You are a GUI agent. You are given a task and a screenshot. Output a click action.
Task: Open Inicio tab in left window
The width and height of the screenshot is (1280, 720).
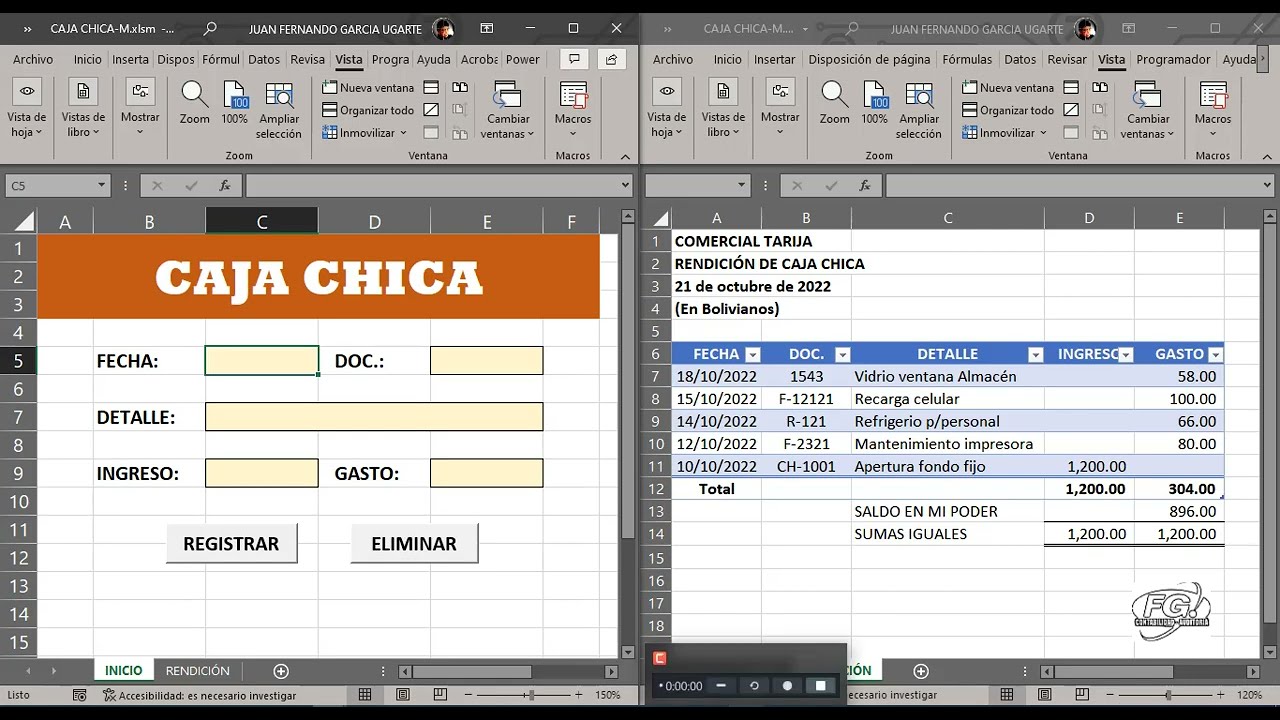[x=87, y=59]
